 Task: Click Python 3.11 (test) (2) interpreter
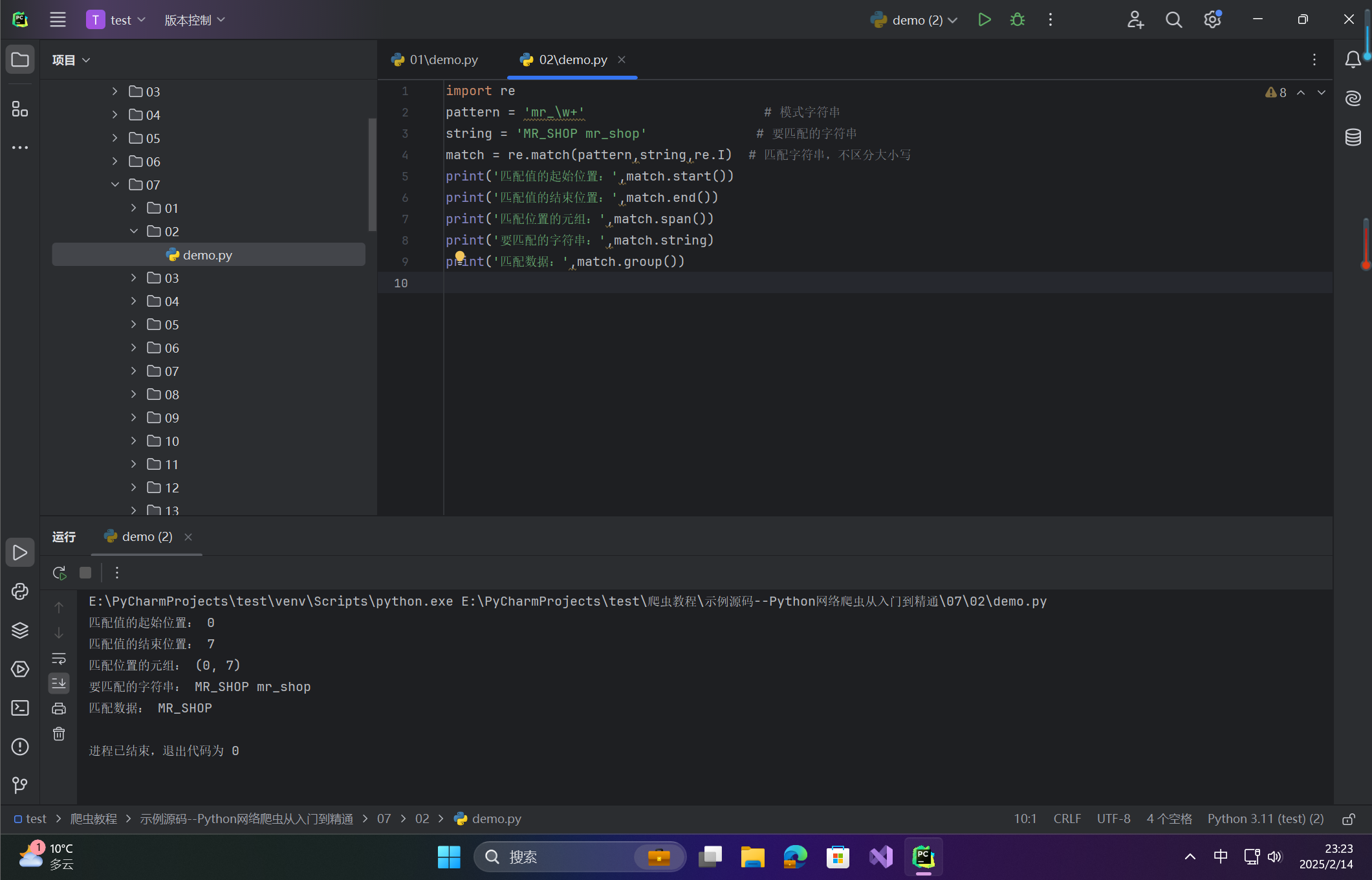[x=1265, y=819]
